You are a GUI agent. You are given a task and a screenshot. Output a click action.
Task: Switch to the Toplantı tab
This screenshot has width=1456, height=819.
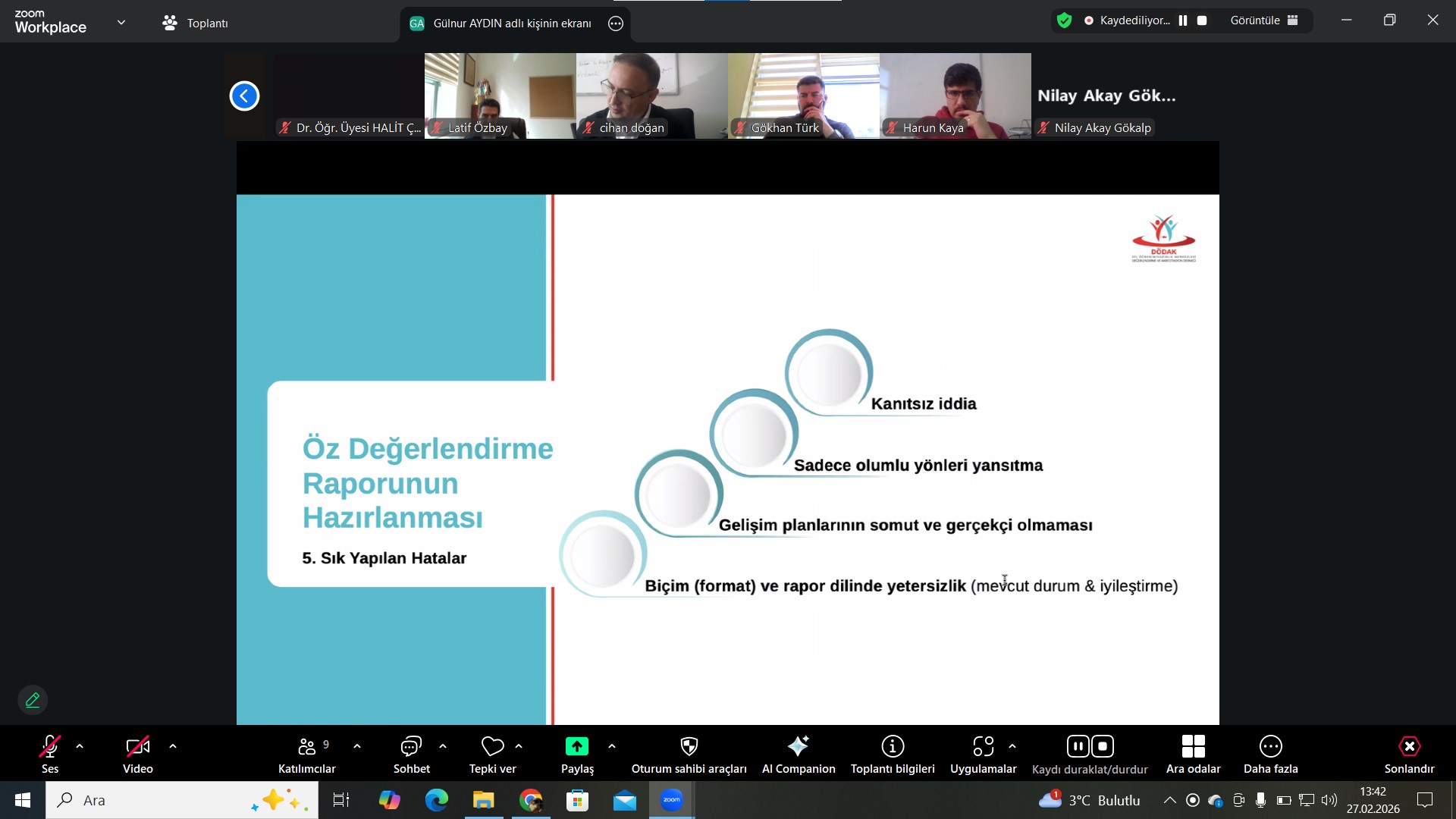tap(196, 23)
